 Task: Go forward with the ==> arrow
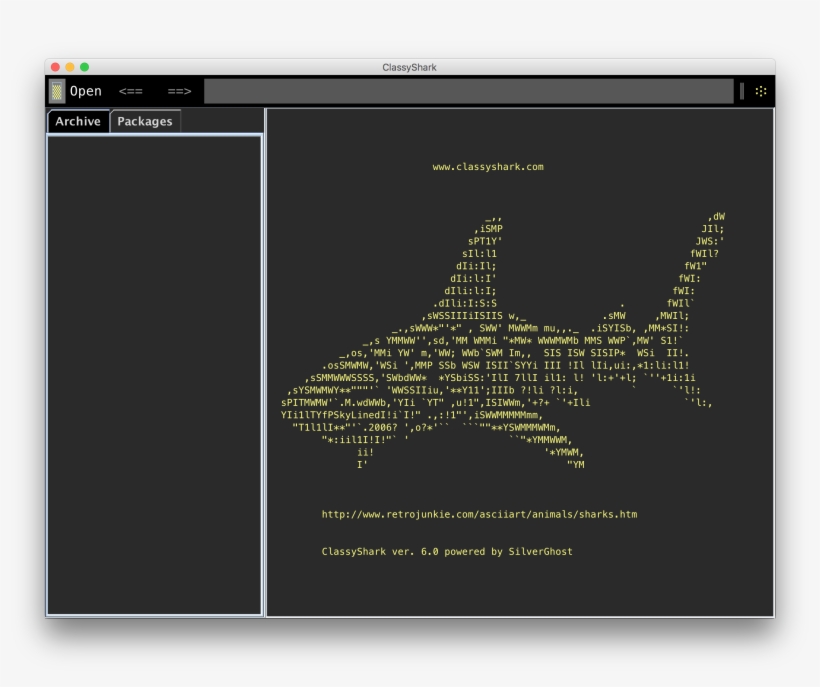[179, 91]
